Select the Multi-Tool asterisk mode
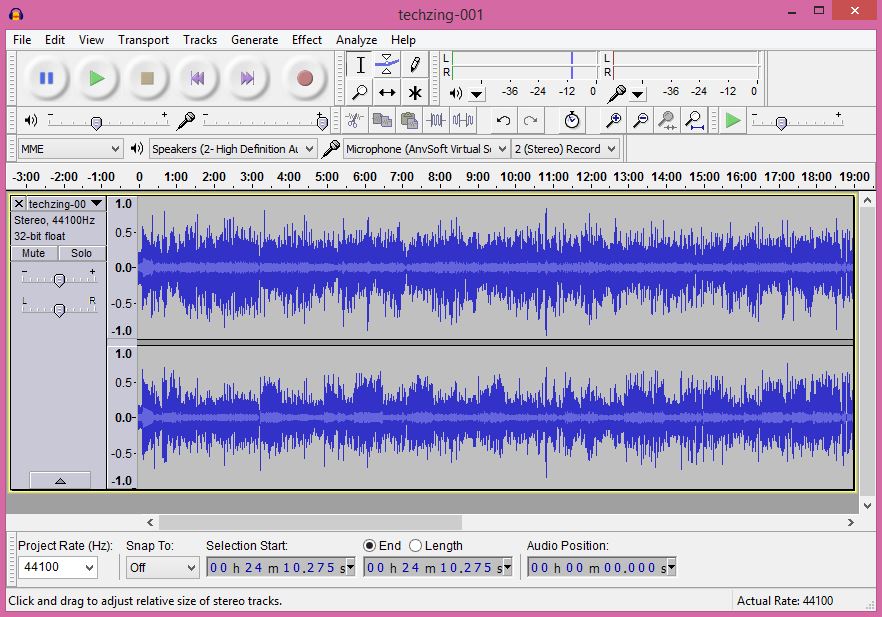Screen dimensions: 882x617 (x=415, y=92)
